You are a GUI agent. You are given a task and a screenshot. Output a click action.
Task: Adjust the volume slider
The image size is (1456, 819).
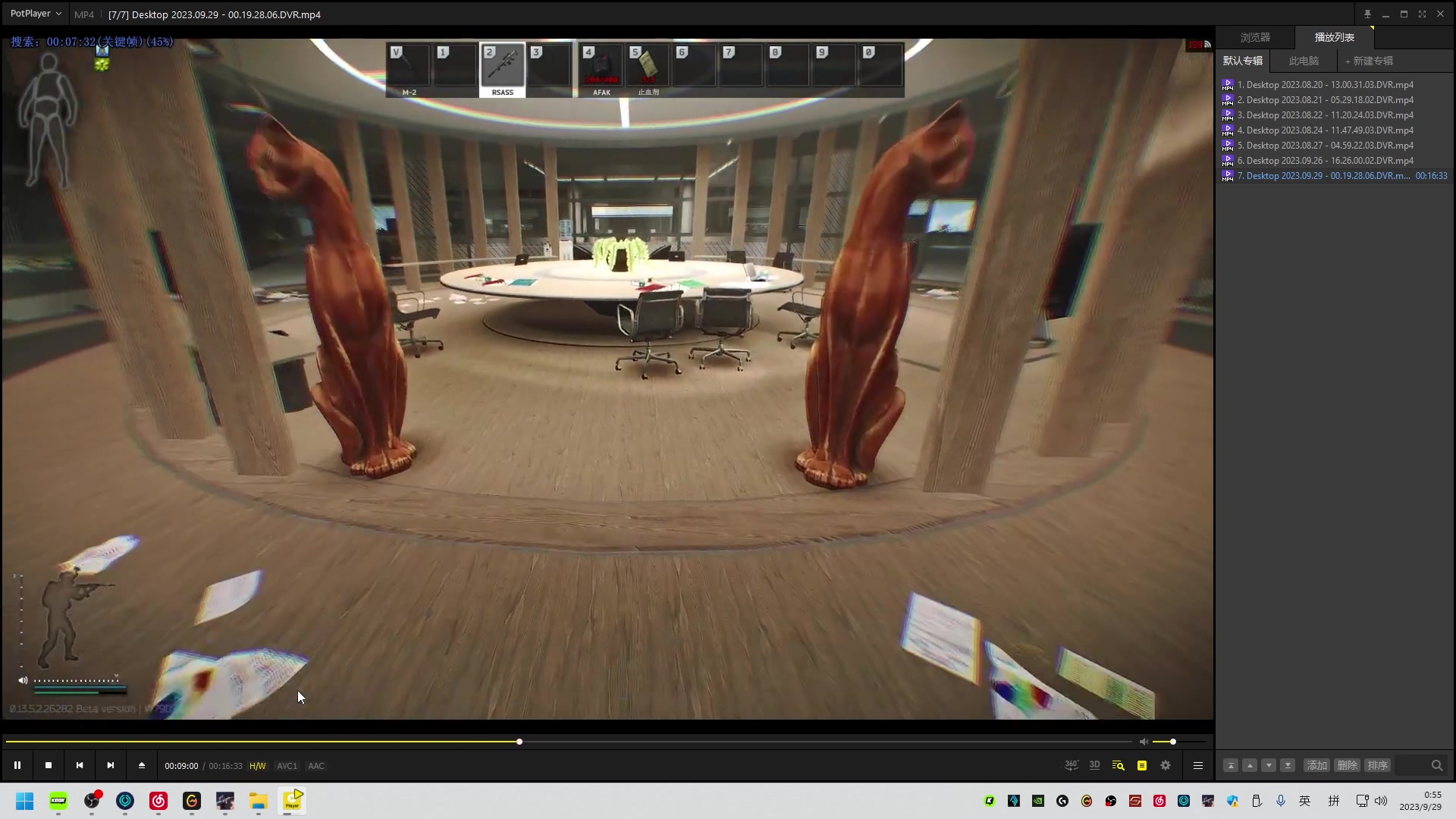[1178, 742]
